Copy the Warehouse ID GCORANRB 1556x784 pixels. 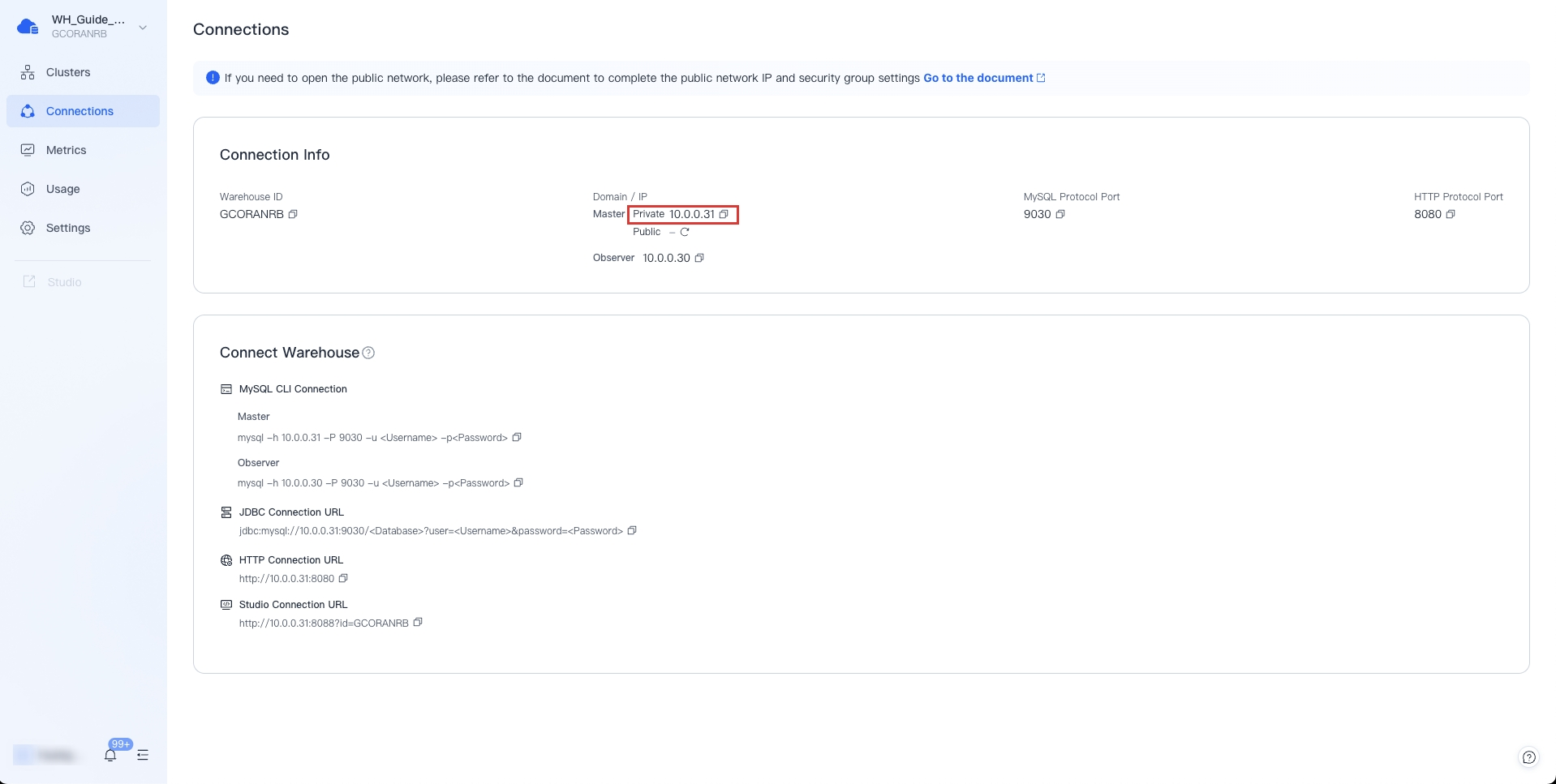(293, 214)
